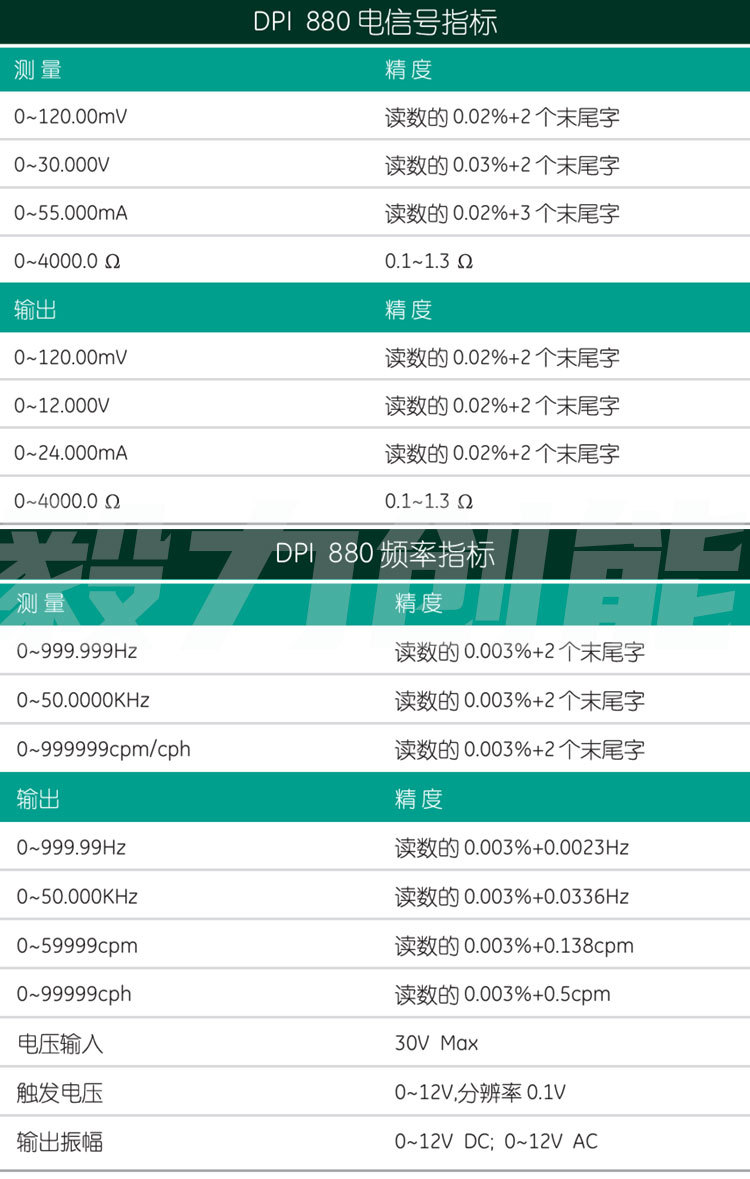Click the accuracy cell in the 0~24.000mA row
Viewport: 750px width, 1179px height.
coord(502,453)
